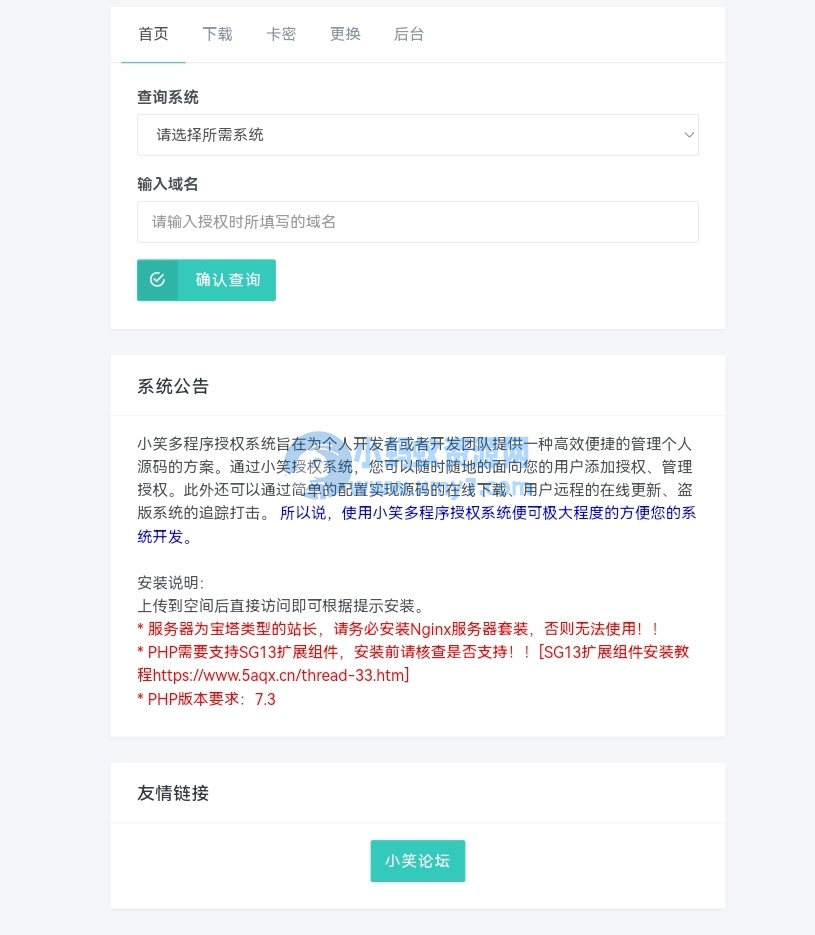Open the 小笑论坛 friendly link button
Screen dimensions: 815x935
417,860
